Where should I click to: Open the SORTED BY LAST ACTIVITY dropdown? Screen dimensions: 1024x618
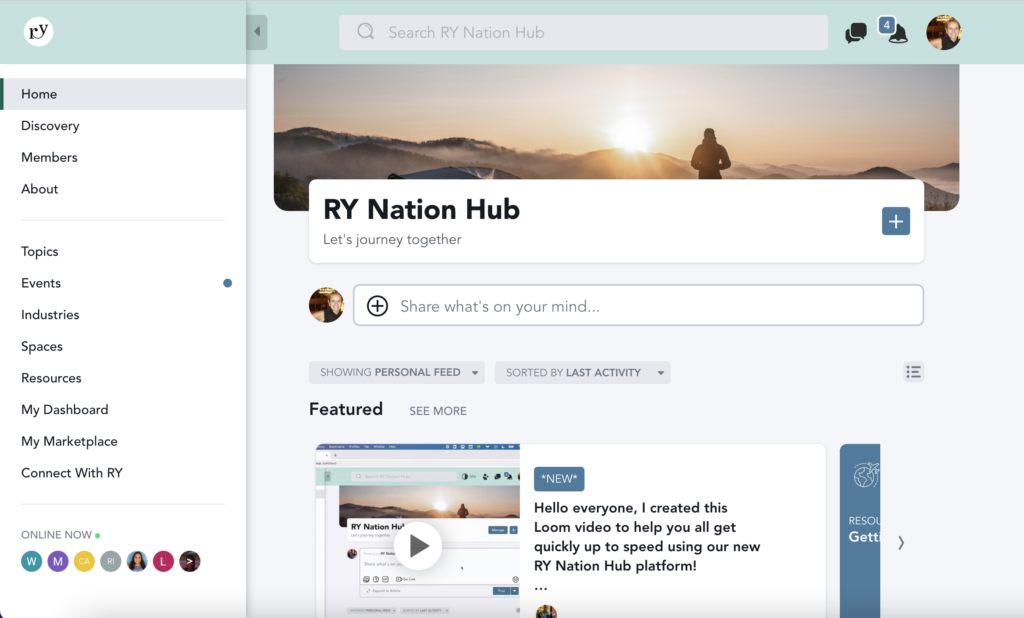click(x=582, y=371)
